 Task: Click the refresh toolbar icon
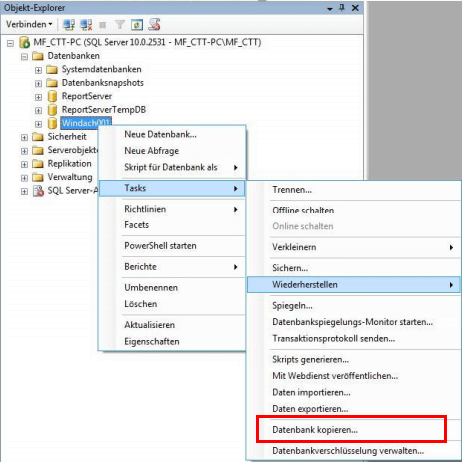pos(137,25)
